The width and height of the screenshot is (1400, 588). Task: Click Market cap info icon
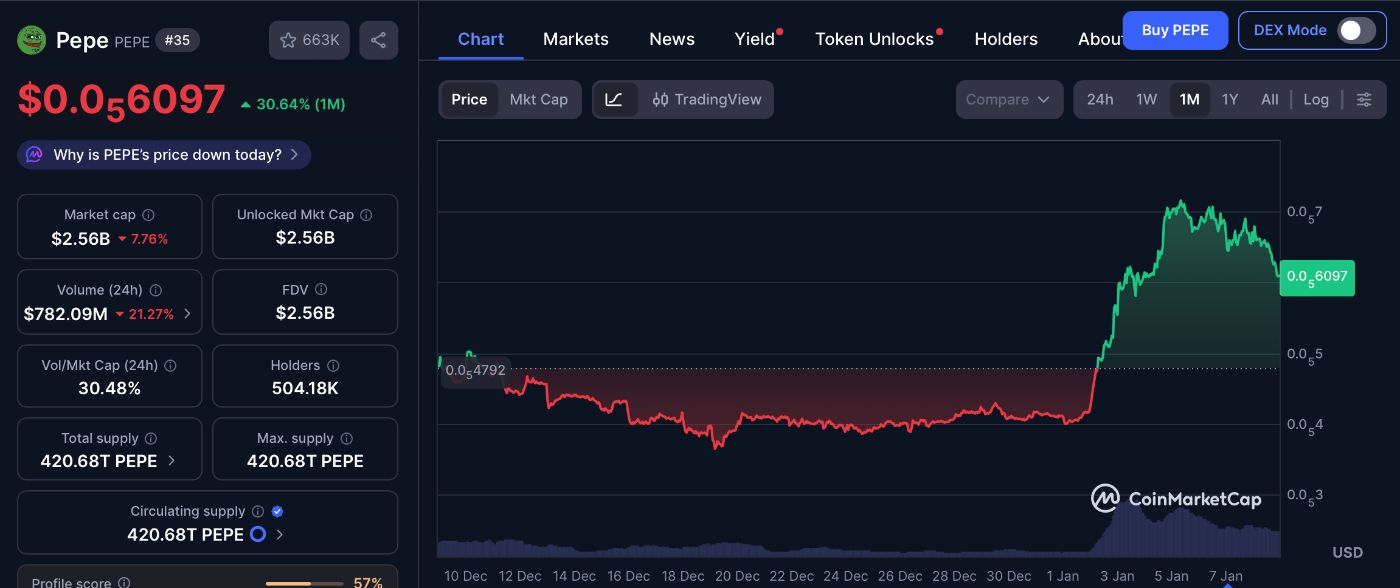(x=148, y=215)
